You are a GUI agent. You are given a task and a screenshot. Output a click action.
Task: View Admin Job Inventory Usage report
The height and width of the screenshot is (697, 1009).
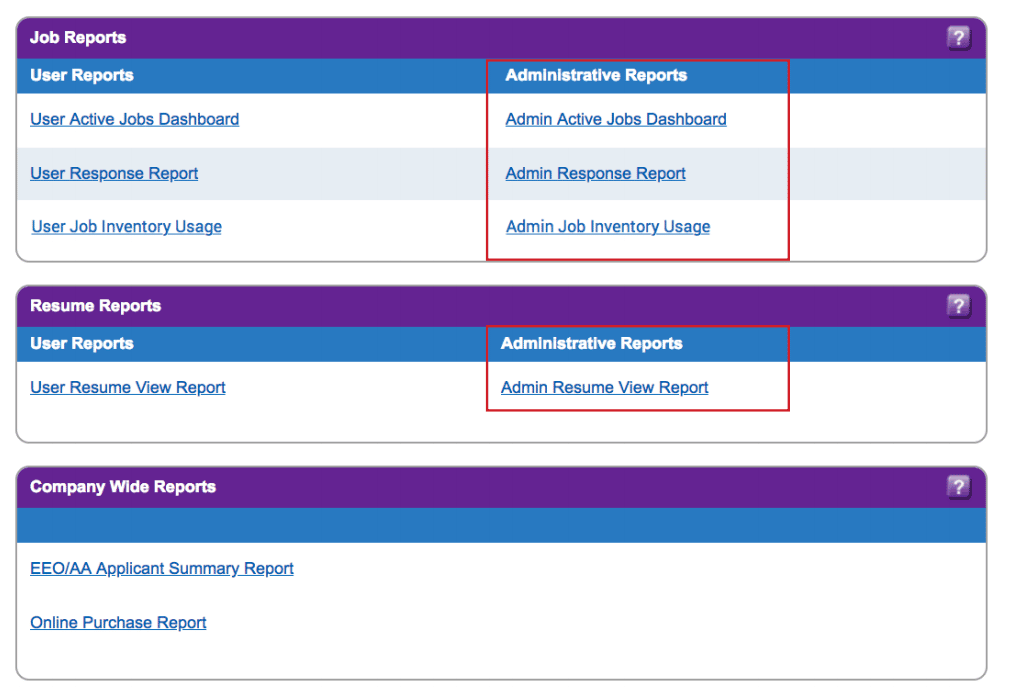coord(608,227)
